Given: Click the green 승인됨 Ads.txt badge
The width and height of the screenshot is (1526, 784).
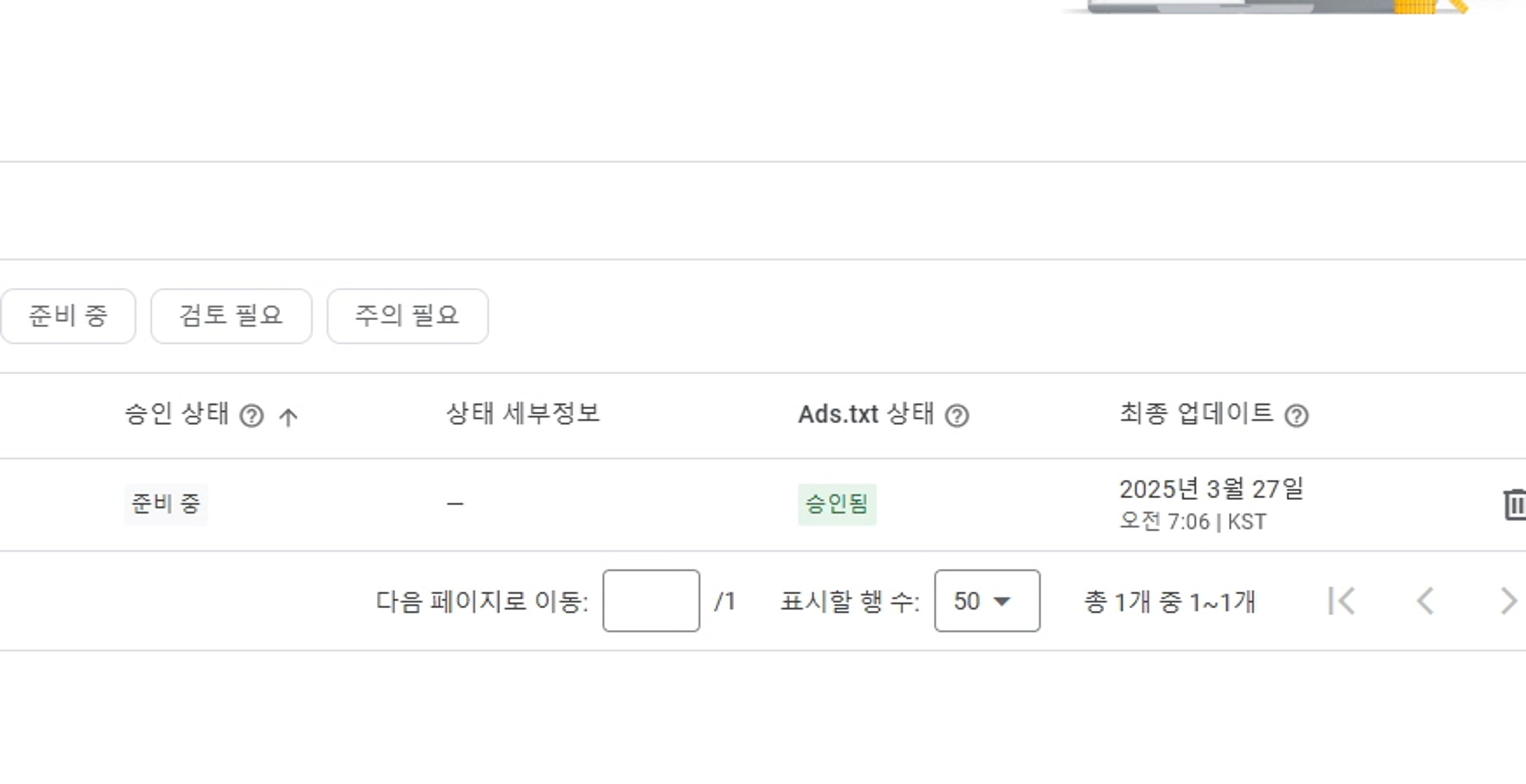Looking at the screenshot, I should tap(837, 505).
